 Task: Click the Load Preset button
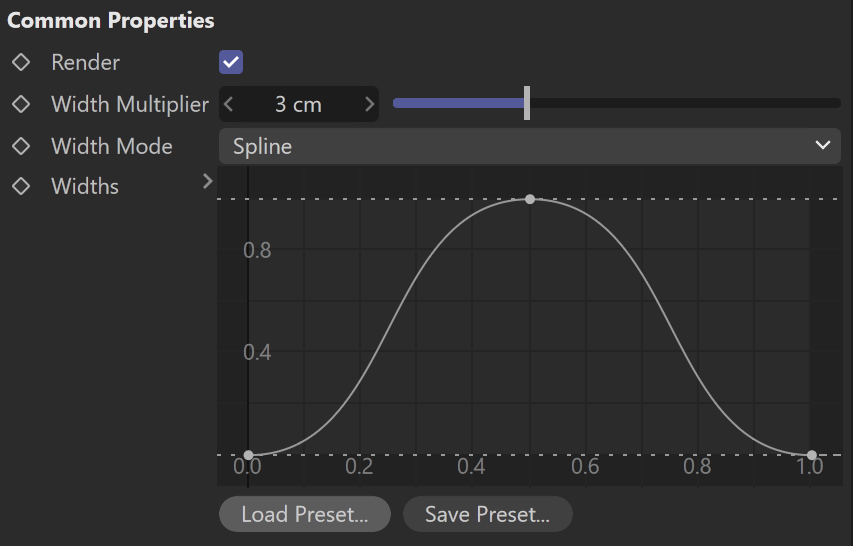point(305,514)
